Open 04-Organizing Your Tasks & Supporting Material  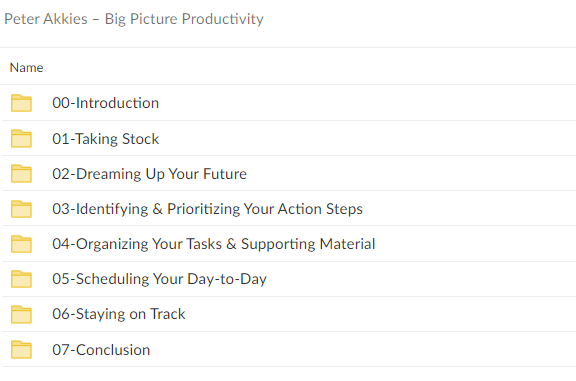213,244
